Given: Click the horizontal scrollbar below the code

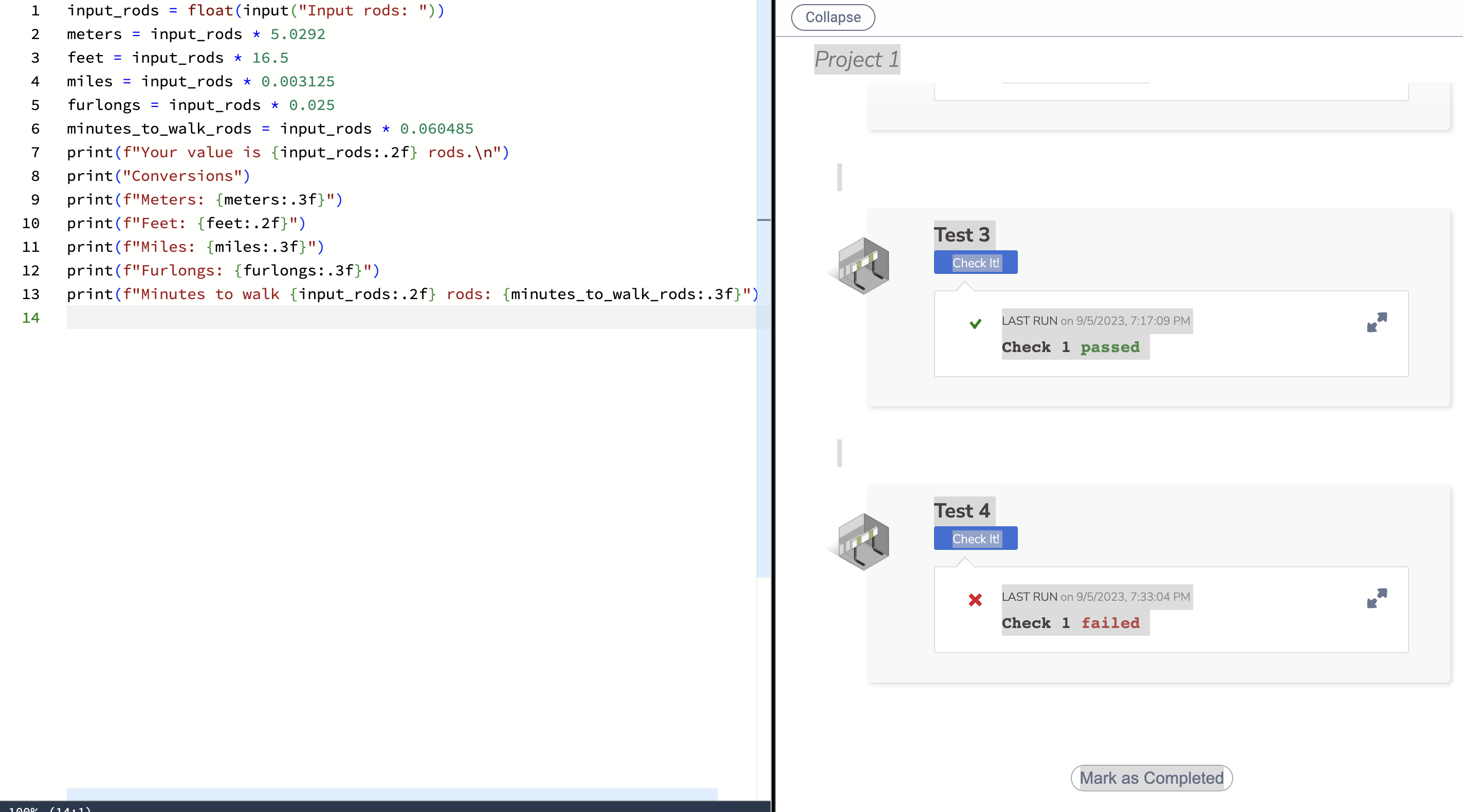Looking at the screenshot, I should click(392, 794).
